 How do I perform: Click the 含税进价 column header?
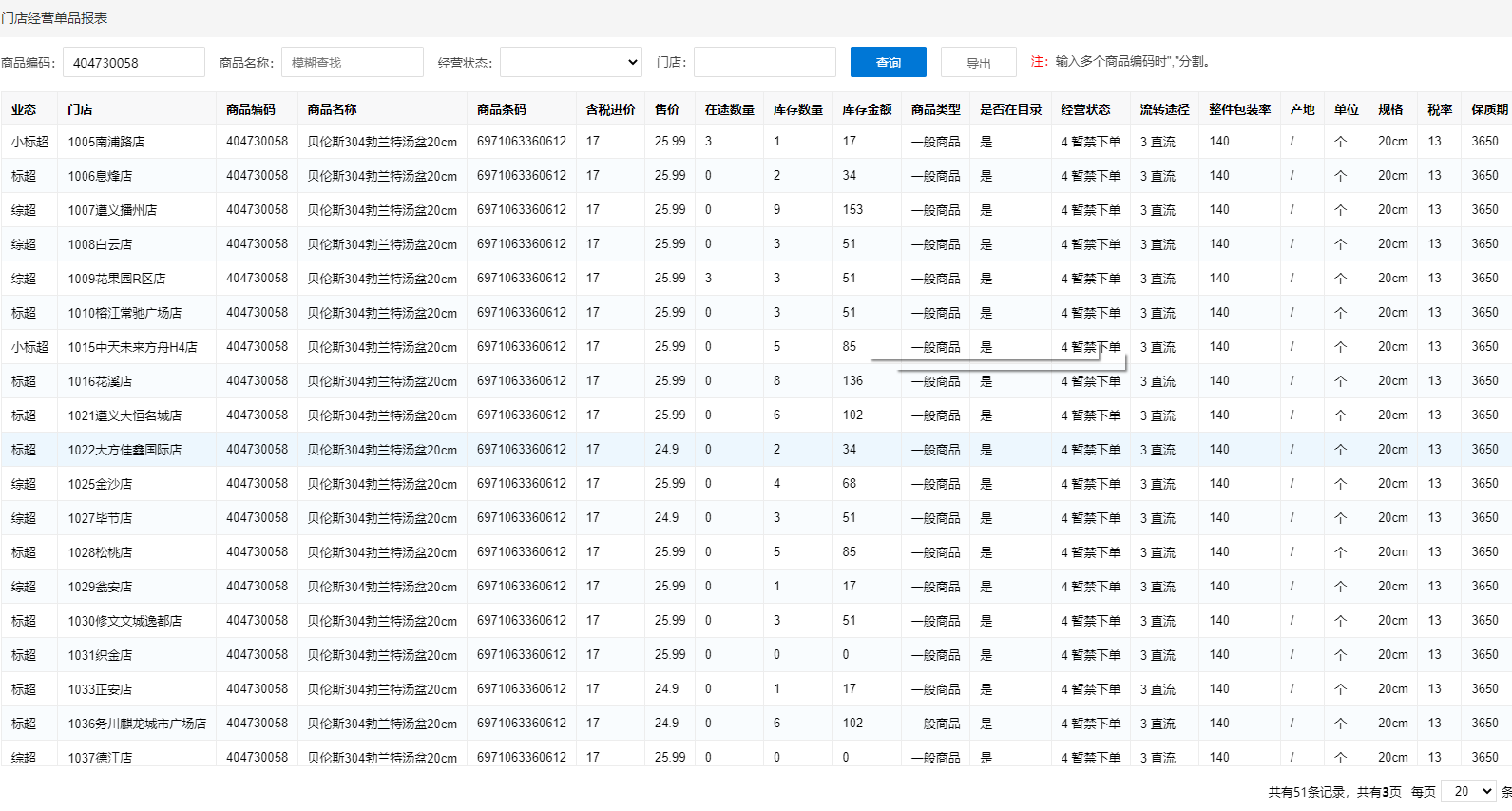[610, 109]
